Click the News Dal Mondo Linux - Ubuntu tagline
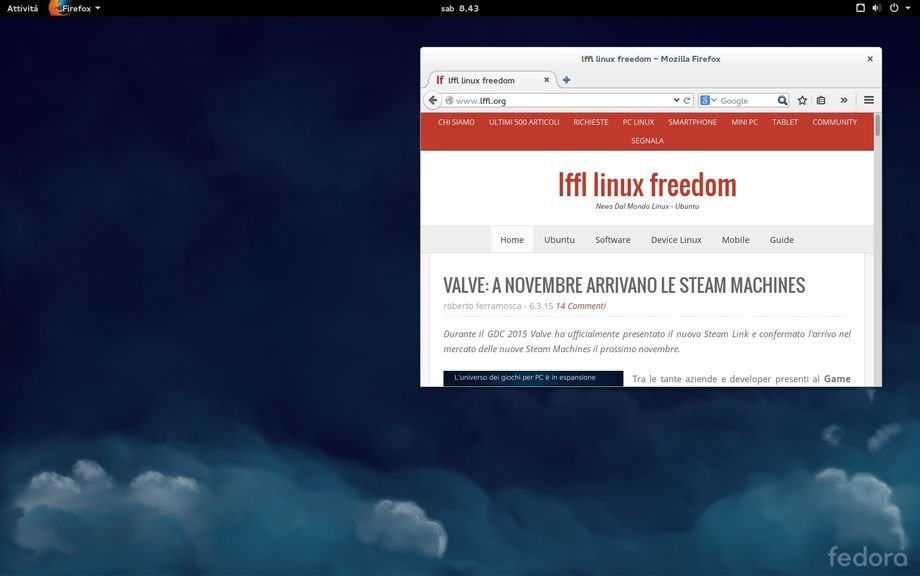920x576 pixels. 647,206
